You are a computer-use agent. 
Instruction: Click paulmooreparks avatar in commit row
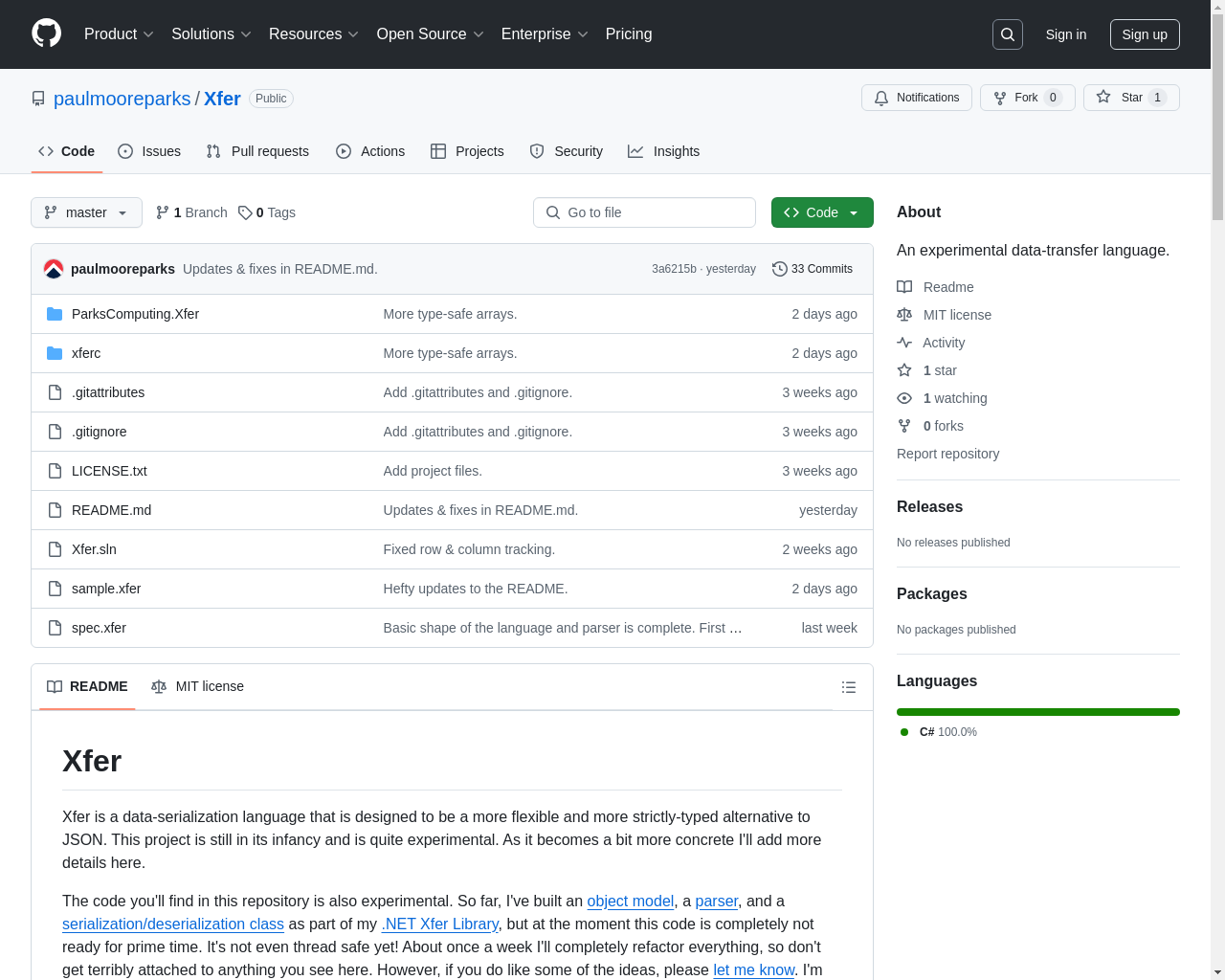pos(54,269)
